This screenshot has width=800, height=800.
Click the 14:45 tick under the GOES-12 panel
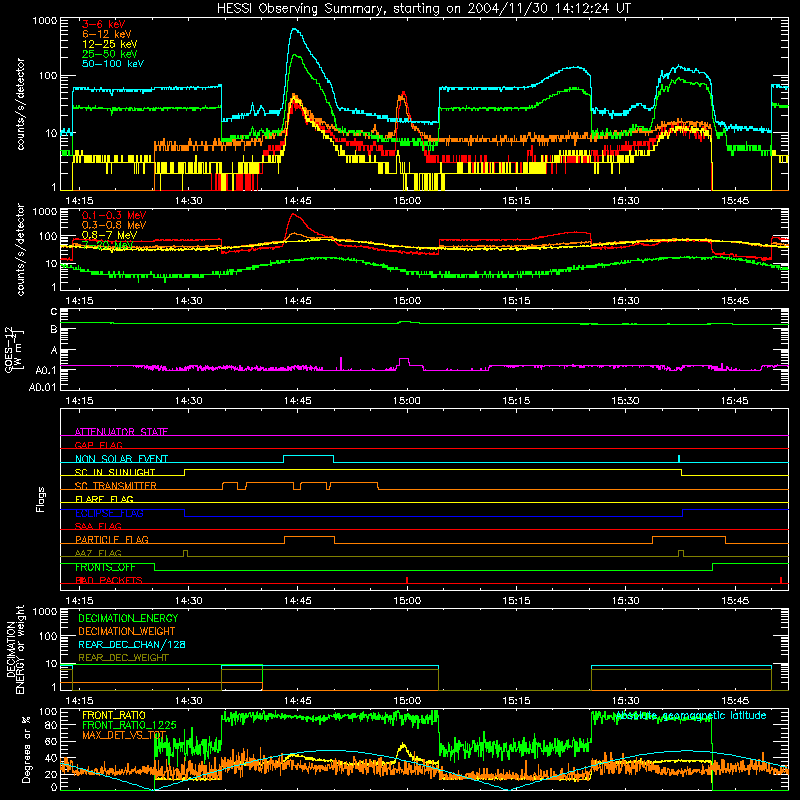297,401
